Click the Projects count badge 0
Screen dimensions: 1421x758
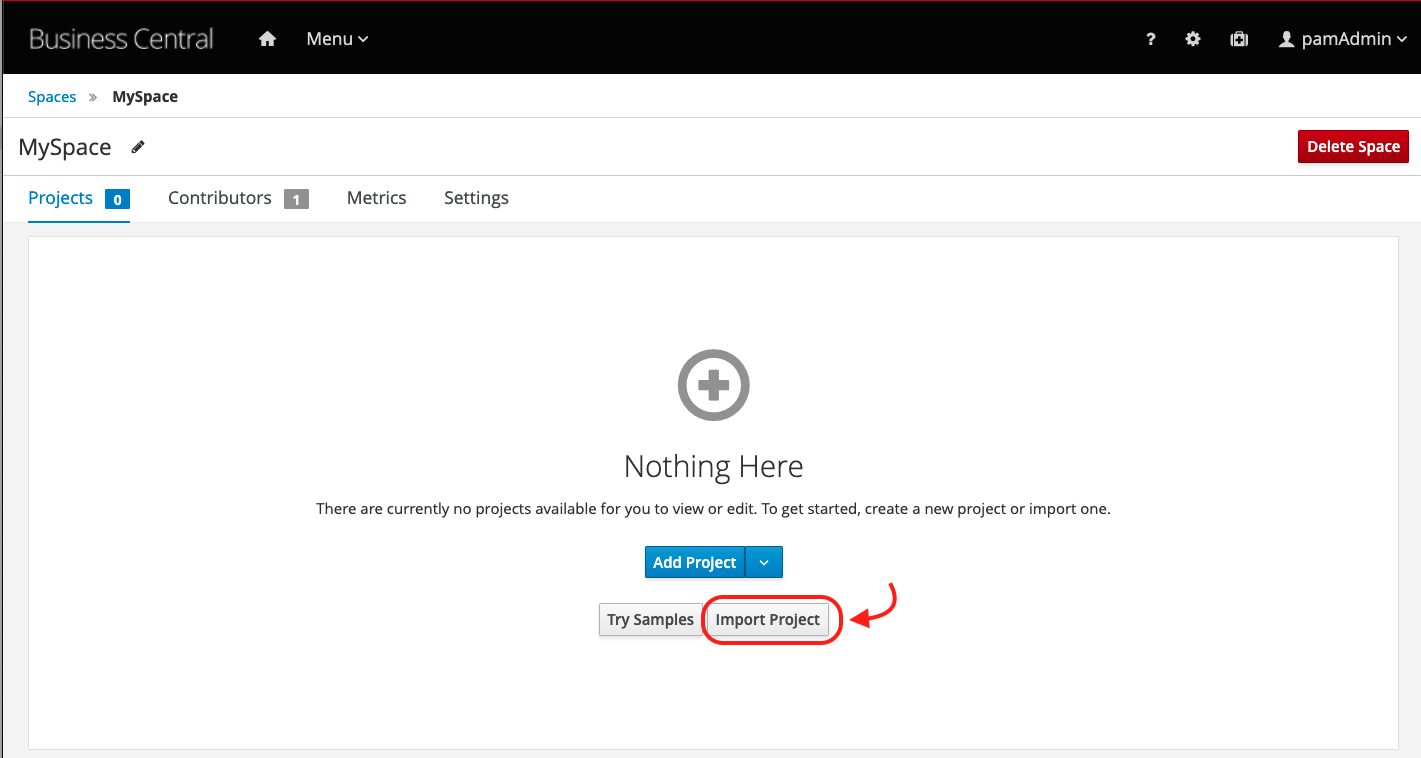coord(117,199)
